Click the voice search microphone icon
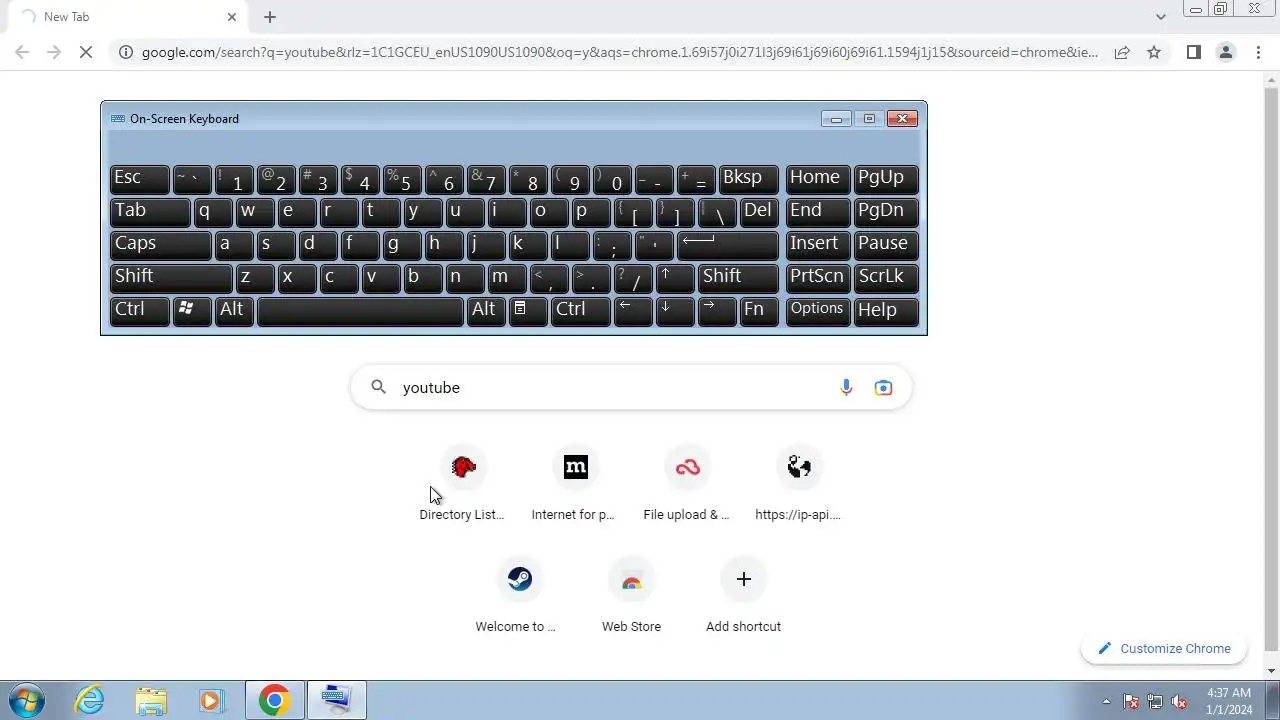This screenshot has height=720, width=1280. tap(846, 387)
